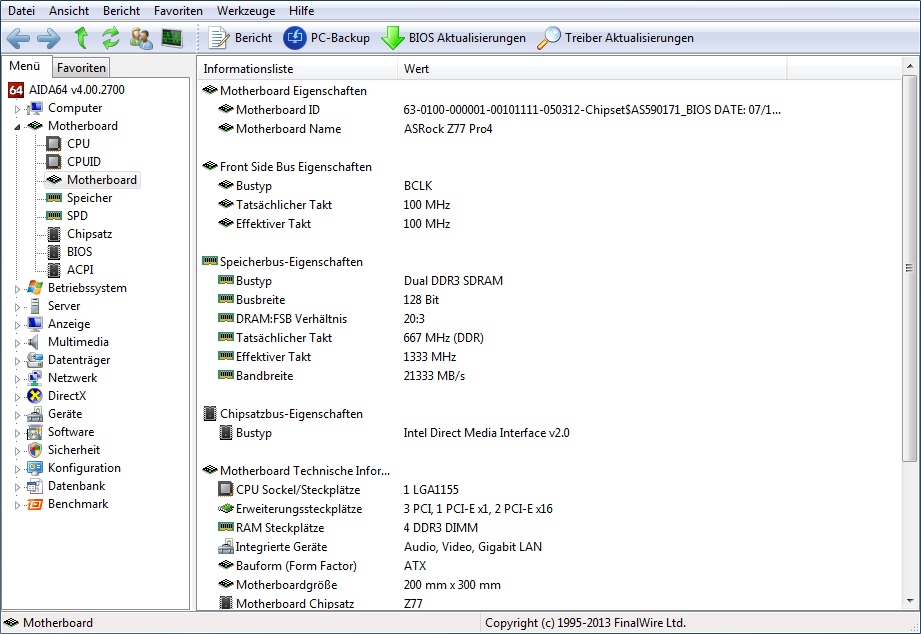Expand the Software tree node
Image resolution: width=921 pixels, height=634 pixels.
[x=17, y=433]
